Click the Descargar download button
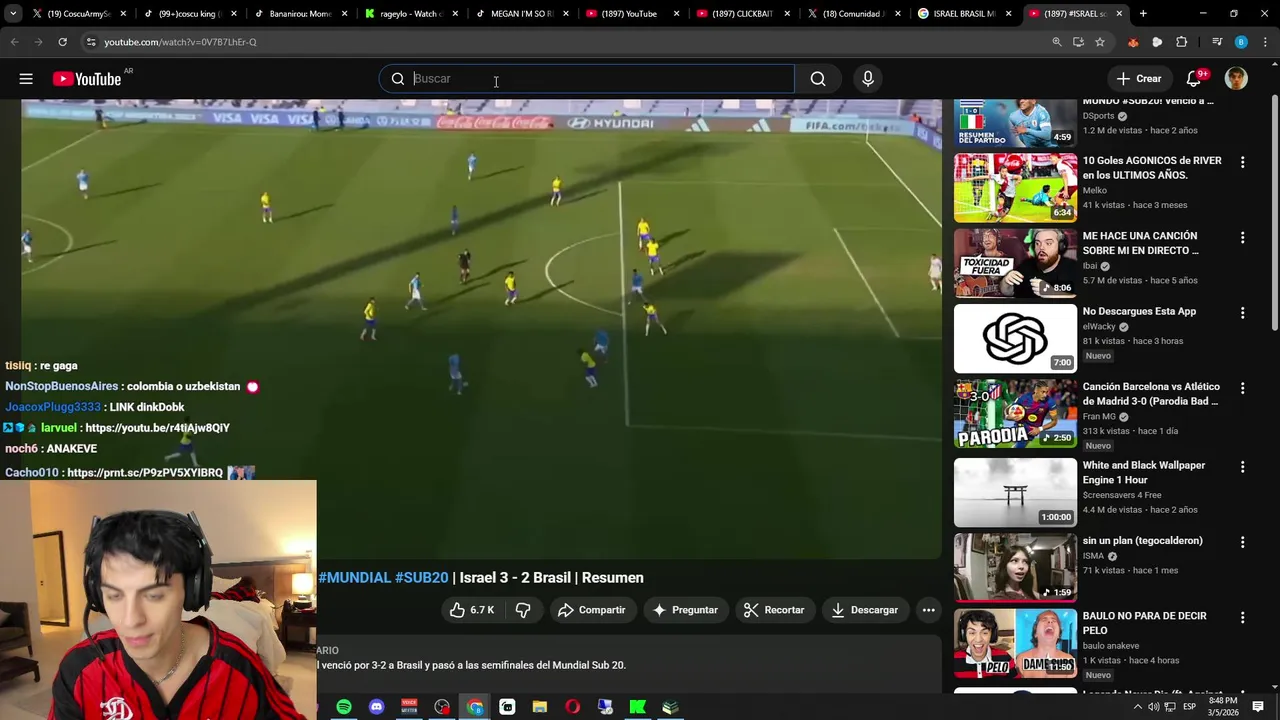Viewport: 1280px width, 720px height. [x=864, y=610]
